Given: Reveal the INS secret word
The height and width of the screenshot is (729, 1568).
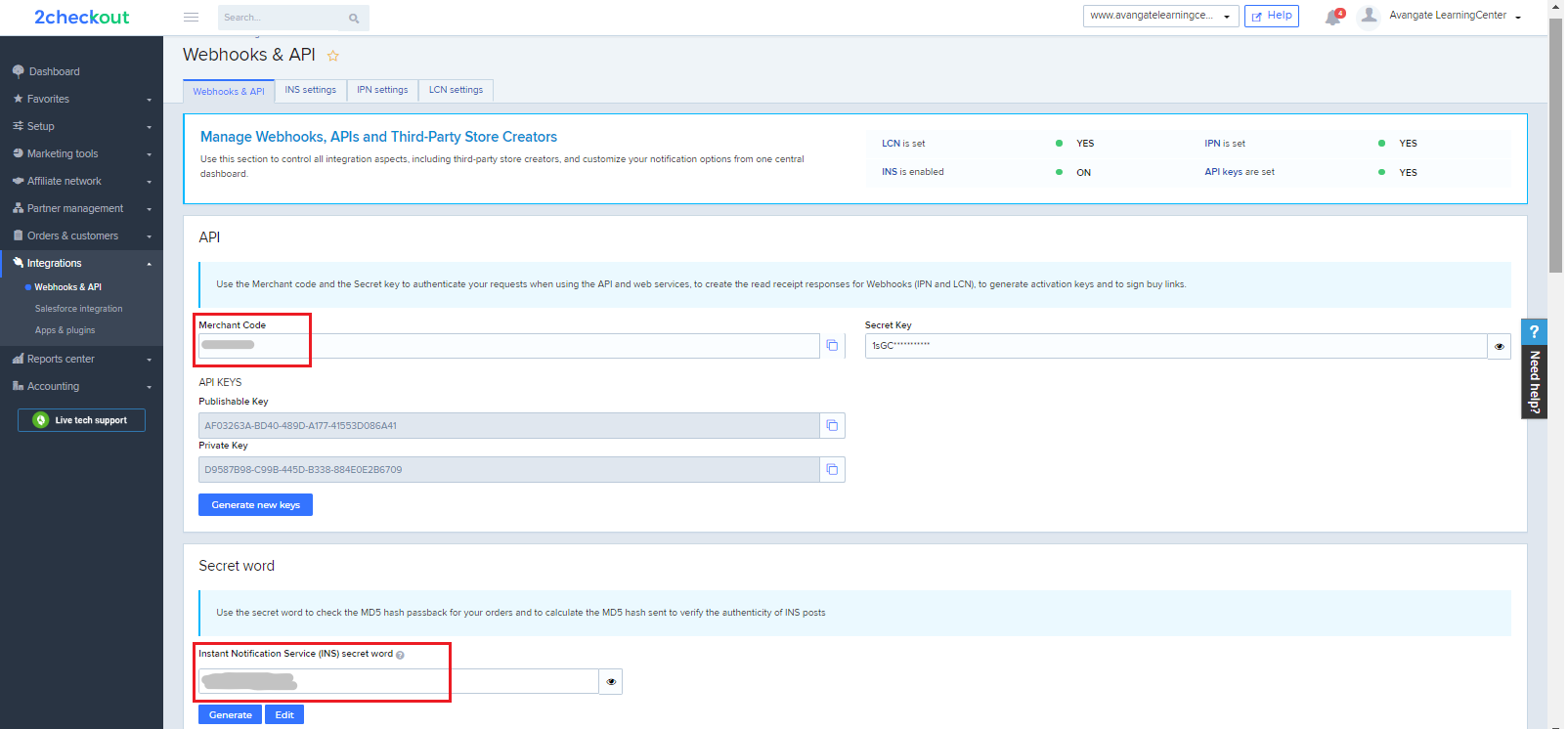Looking at the screenshot, I should (x=611, y=682).
